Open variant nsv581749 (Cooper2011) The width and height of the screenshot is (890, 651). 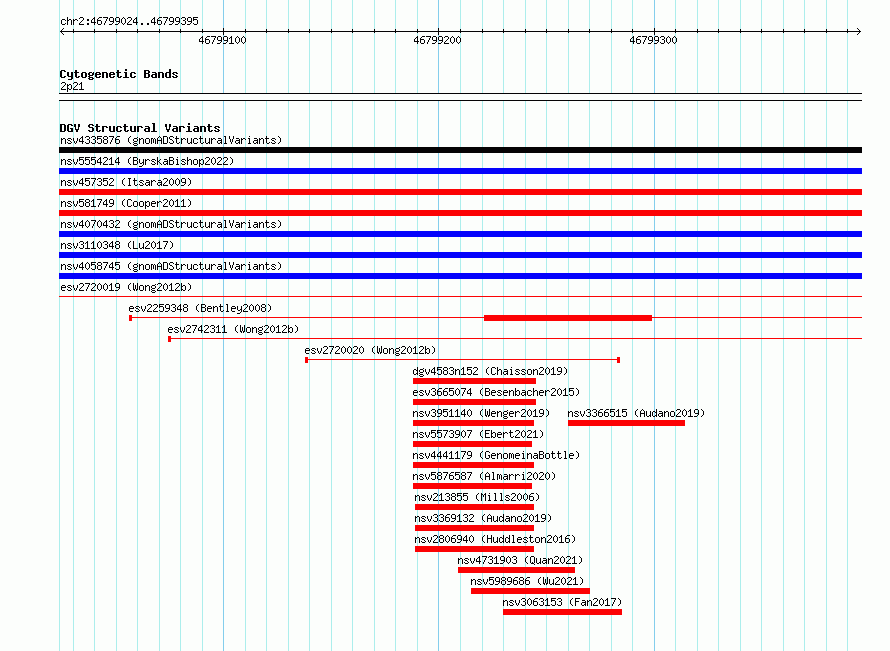(126, 203)
